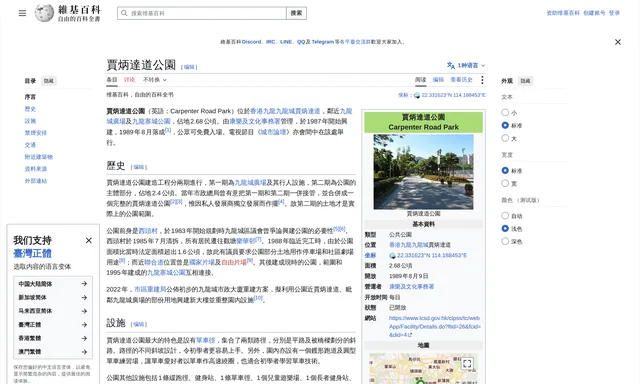640x384 pixels.
Task: Click the 市區重建局 link
Action: click(x=150, y=289)
